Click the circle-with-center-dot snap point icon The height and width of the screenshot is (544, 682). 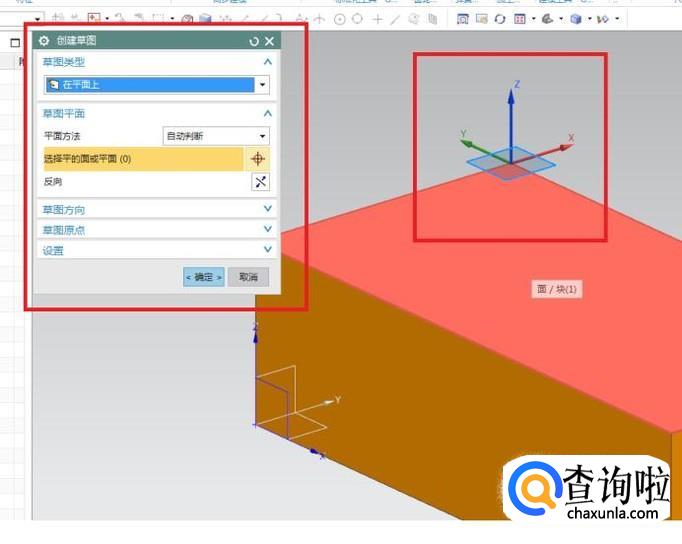coord(340,19)
